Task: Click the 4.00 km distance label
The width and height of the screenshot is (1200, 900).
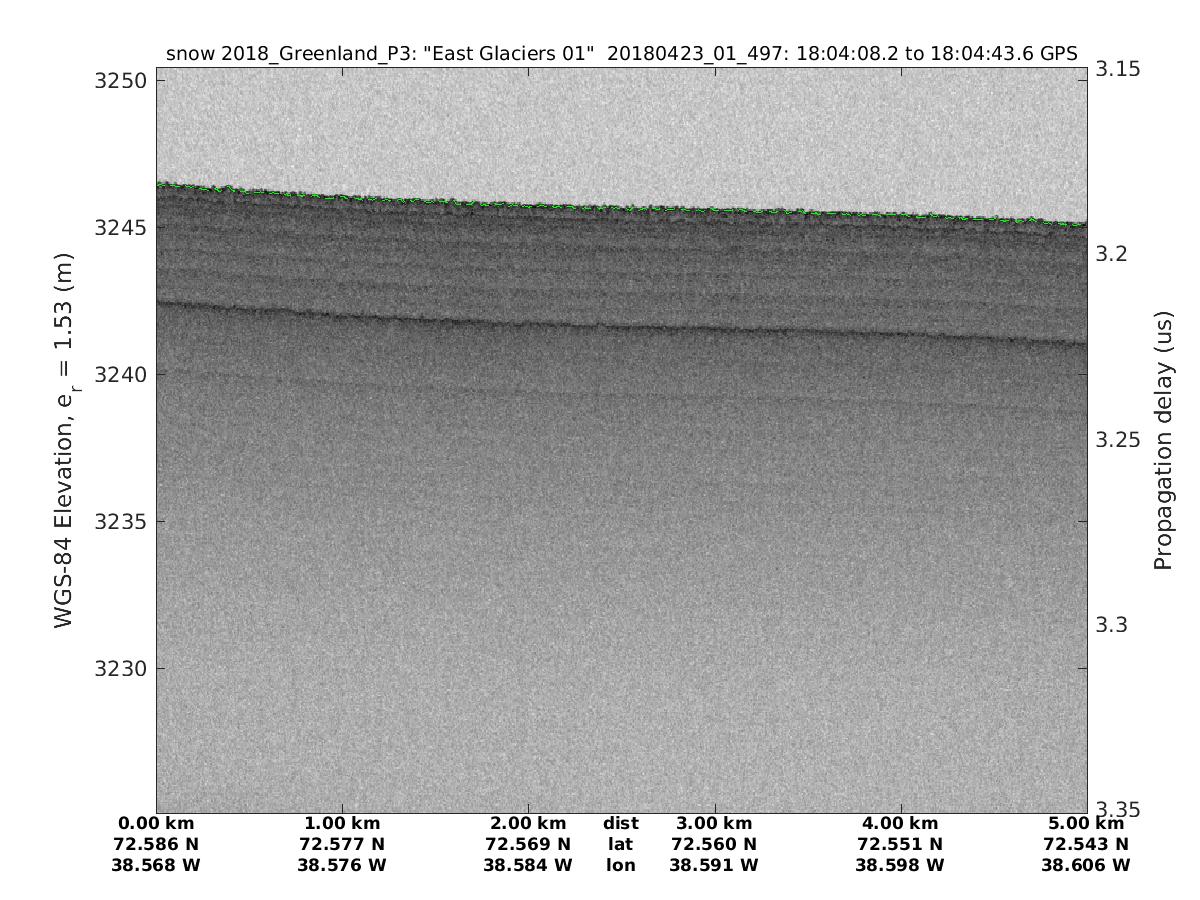Action: pyautogui.click(x=900, y=824)
